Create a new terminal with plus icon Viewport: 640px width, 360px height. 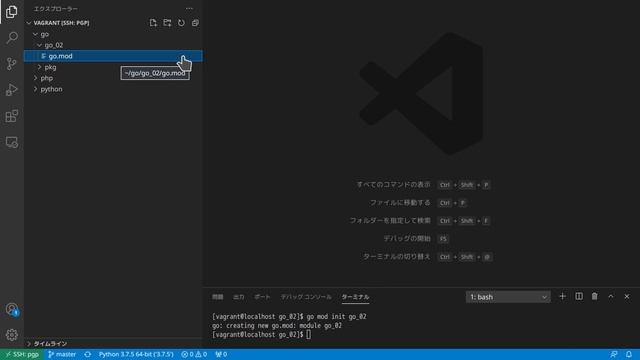(562, 297)
